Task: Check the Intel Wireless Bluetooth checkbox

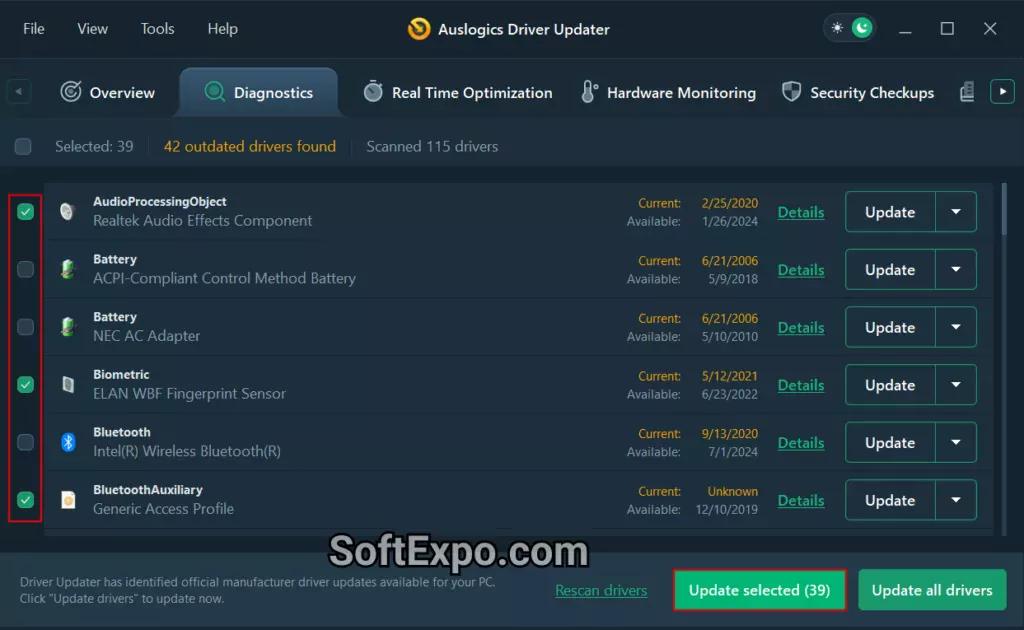Action: [26, 442]
